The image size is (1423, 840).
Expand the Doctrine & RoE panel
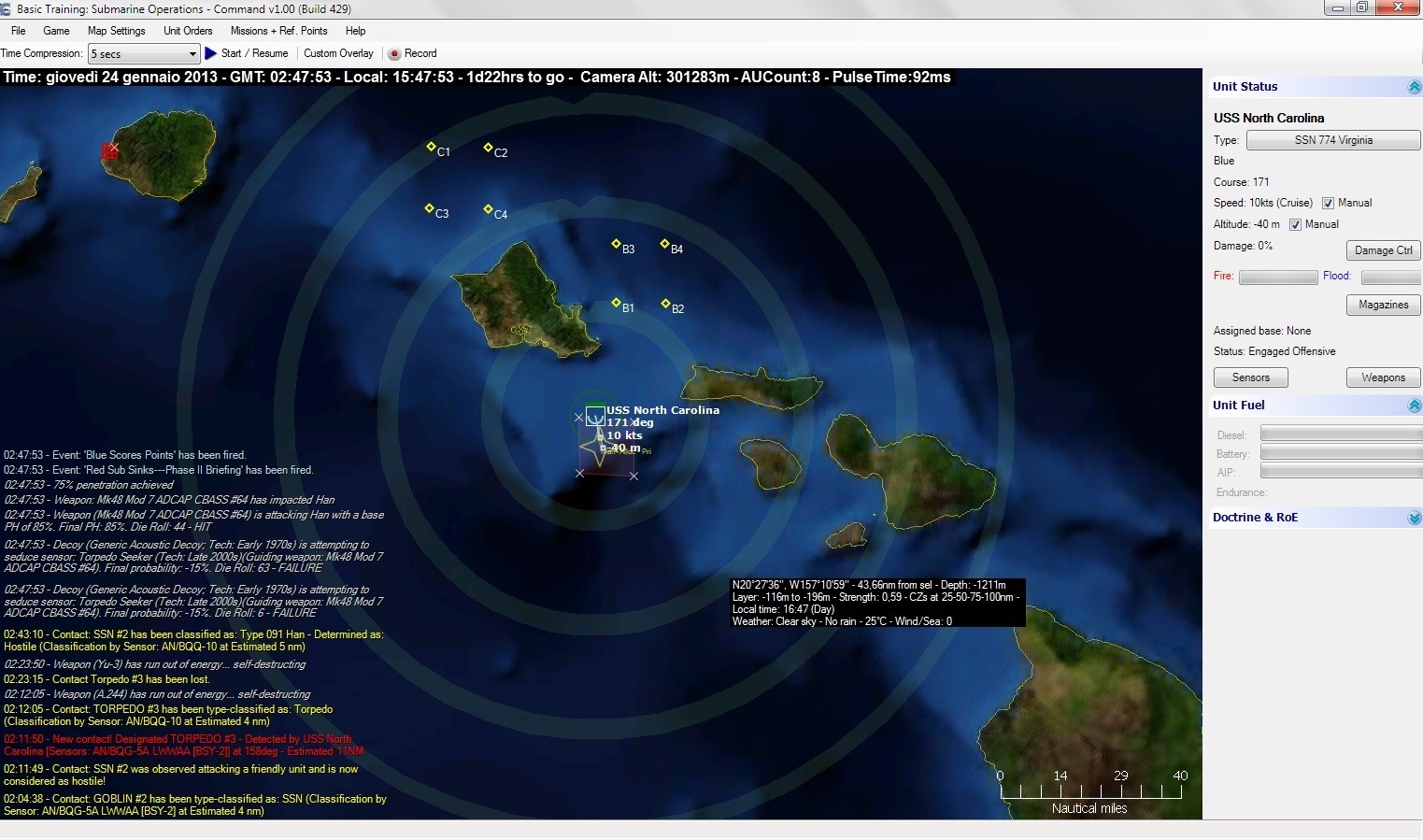1414,518
